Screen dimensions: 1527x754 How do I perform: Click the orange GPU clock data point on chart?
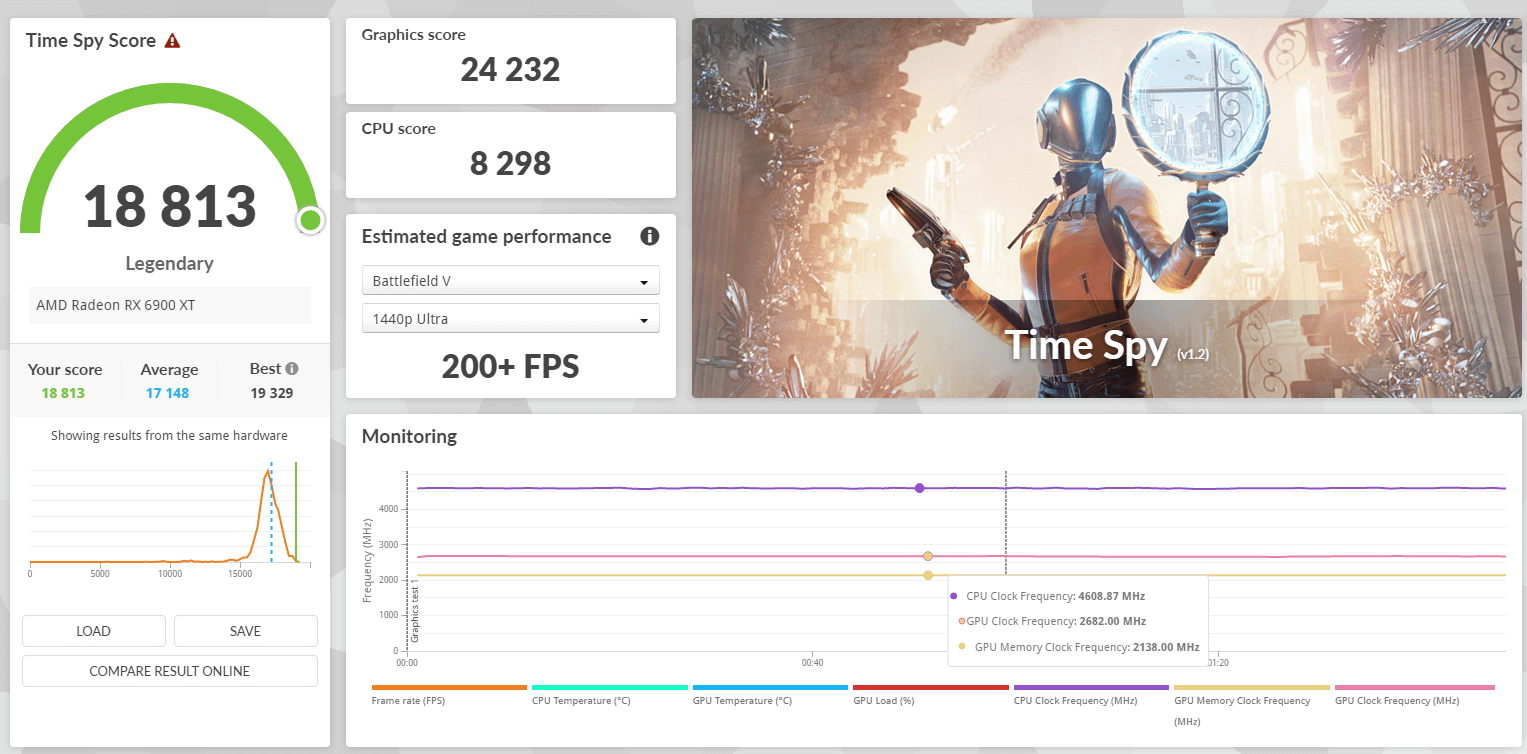pos(928,556)
